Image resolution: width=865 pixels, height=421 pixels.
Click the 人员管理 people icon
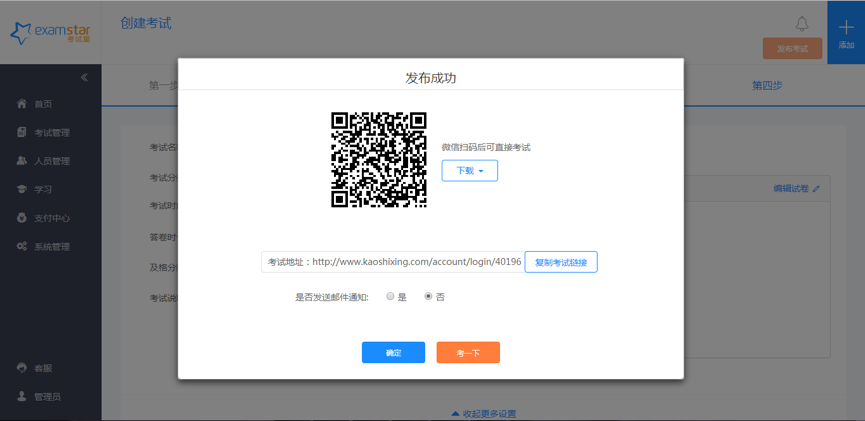[x=22, y=161]
